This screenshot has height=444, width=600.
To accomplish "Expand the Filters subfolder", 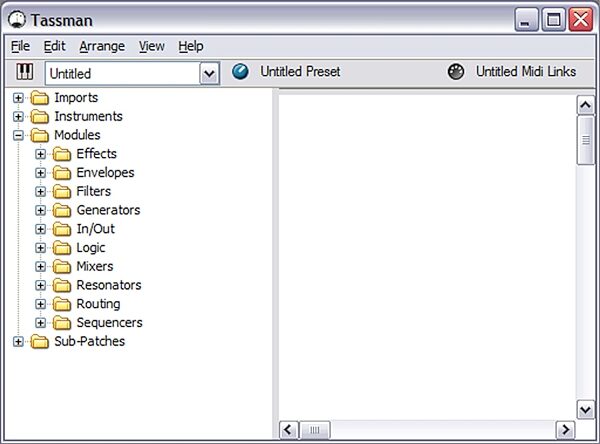I will click(40, 192).
